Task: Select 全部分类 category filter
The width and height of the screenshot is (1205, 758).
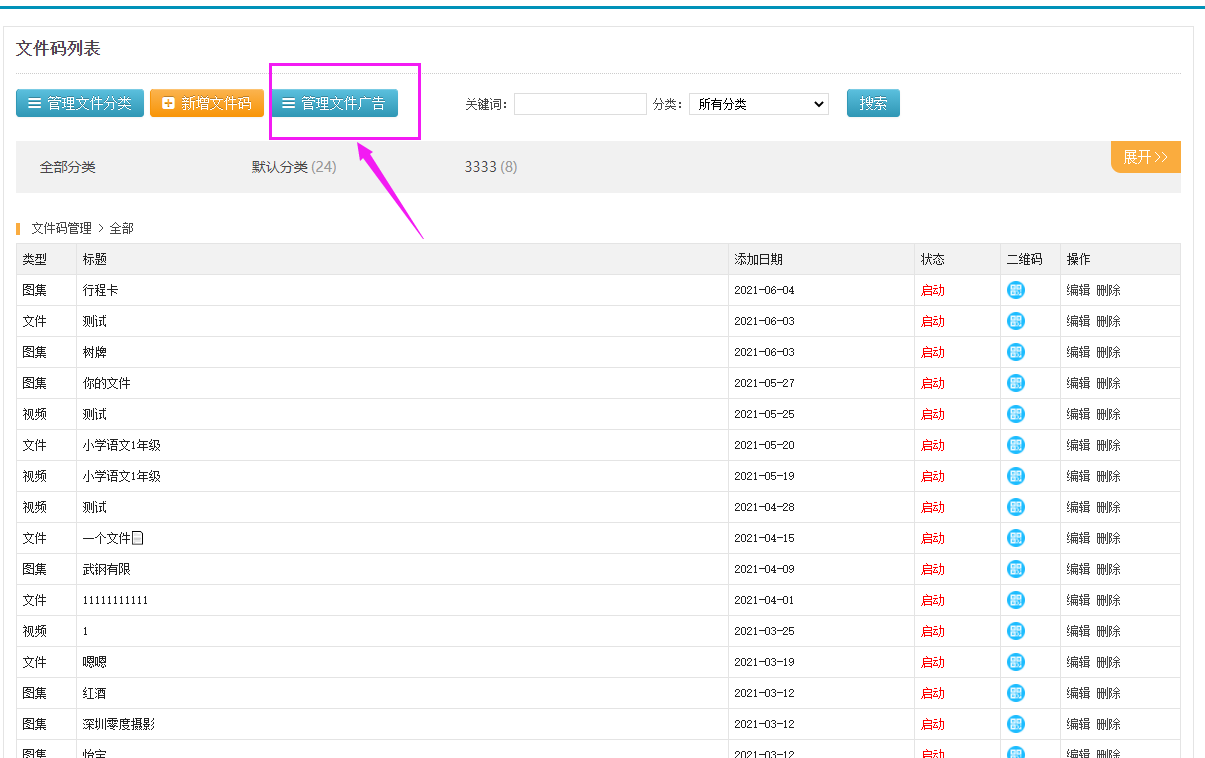Action: 67,167
